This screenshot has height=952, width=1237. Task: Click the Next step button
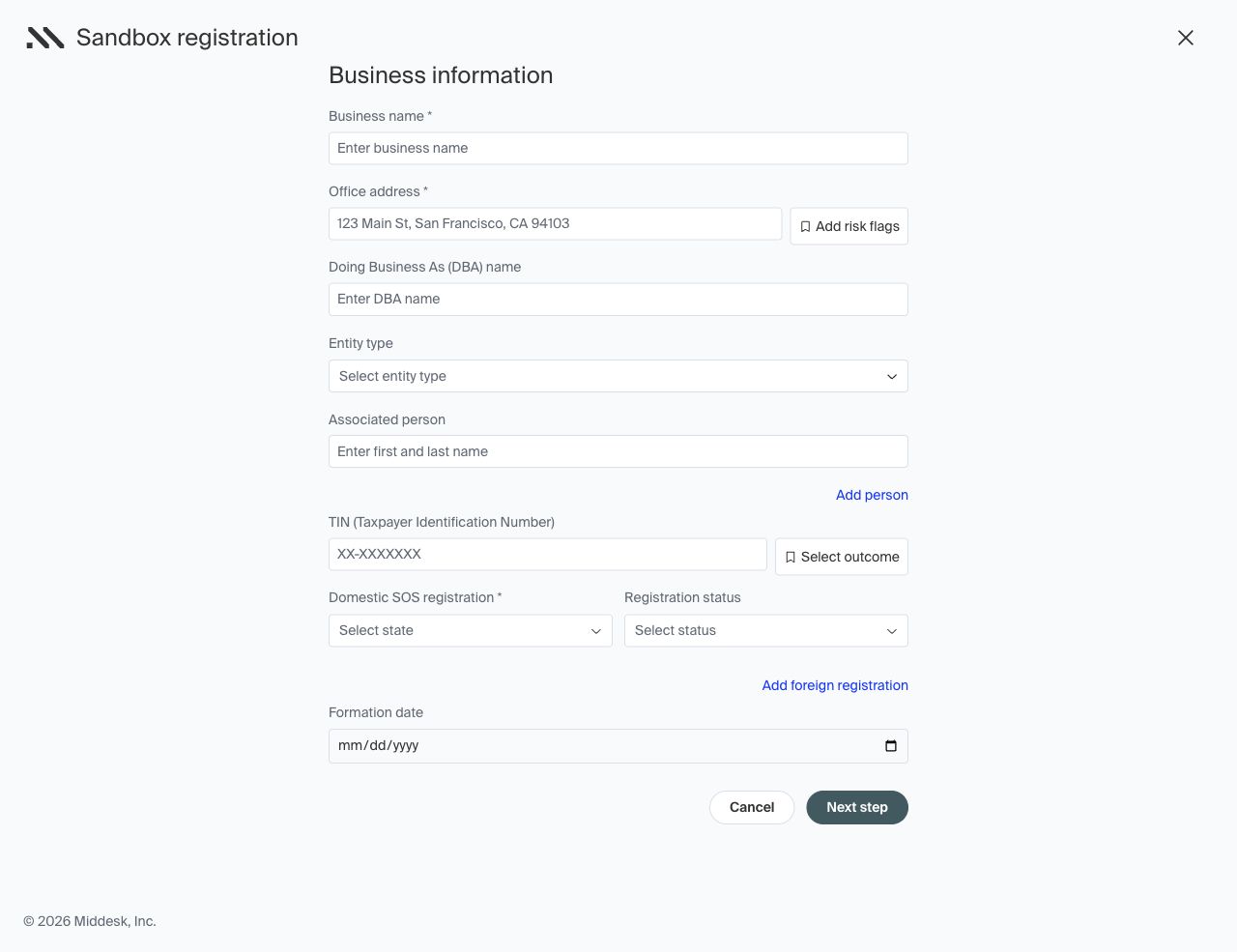tap(857, 807)
